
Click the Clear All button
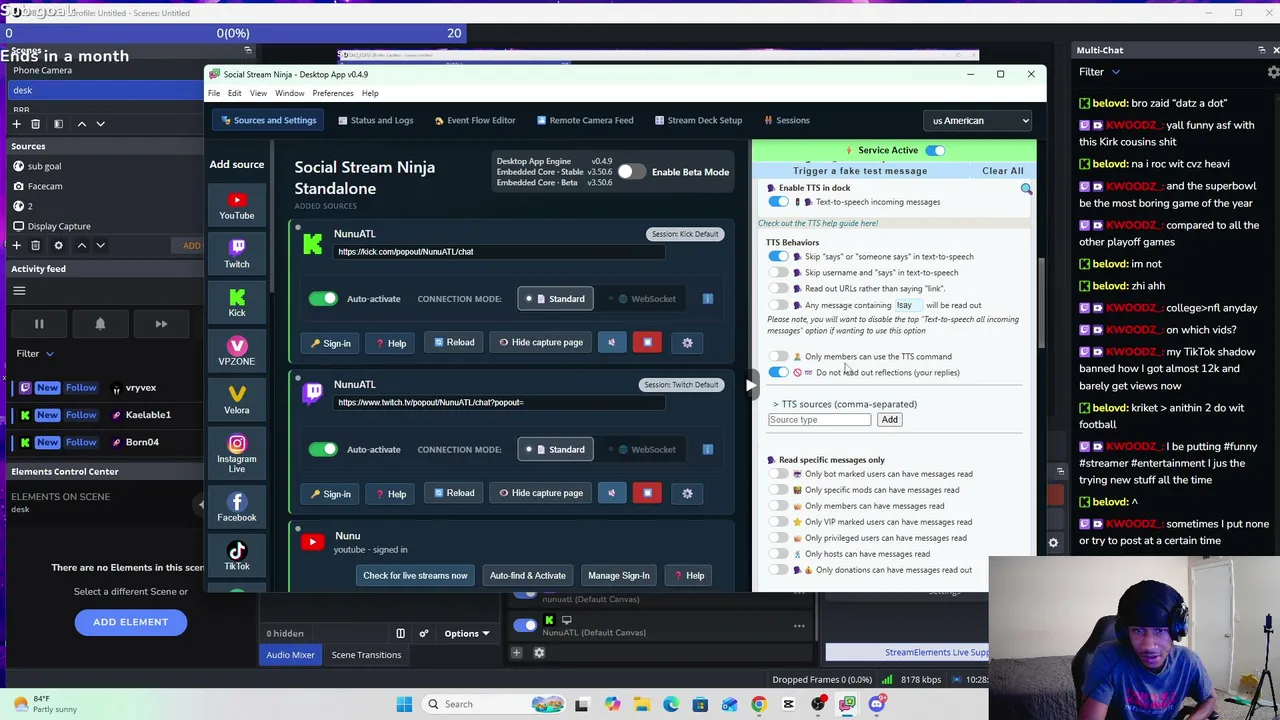click(x=1002, y=171)
